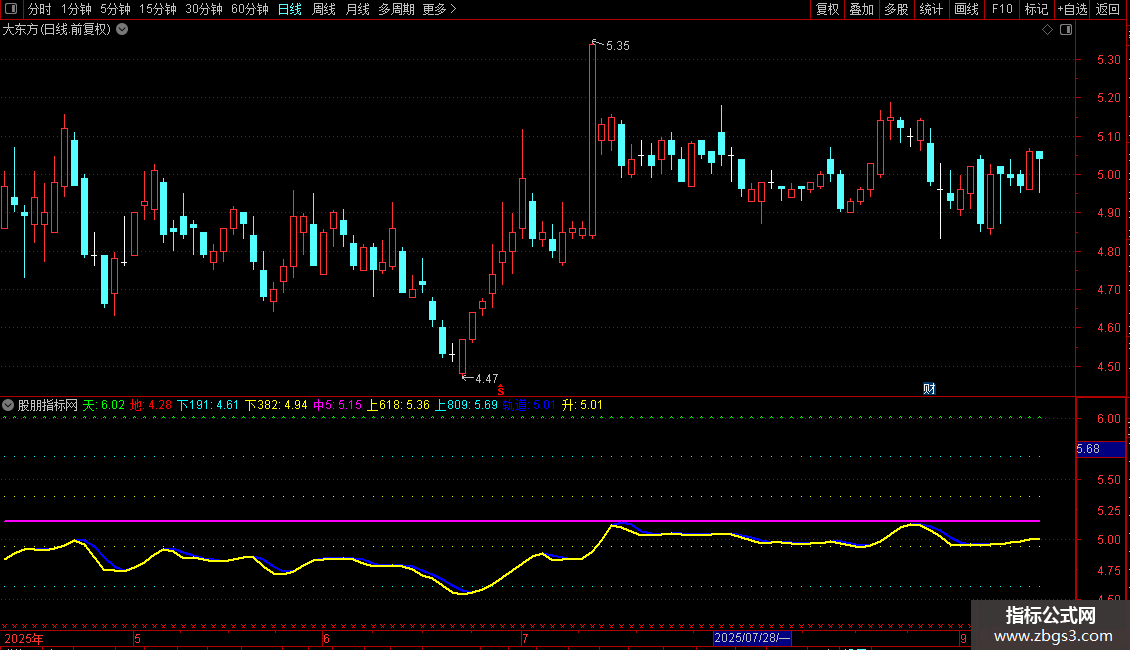
Task: Click the 统计 statistics button
Action: point(931,9)
